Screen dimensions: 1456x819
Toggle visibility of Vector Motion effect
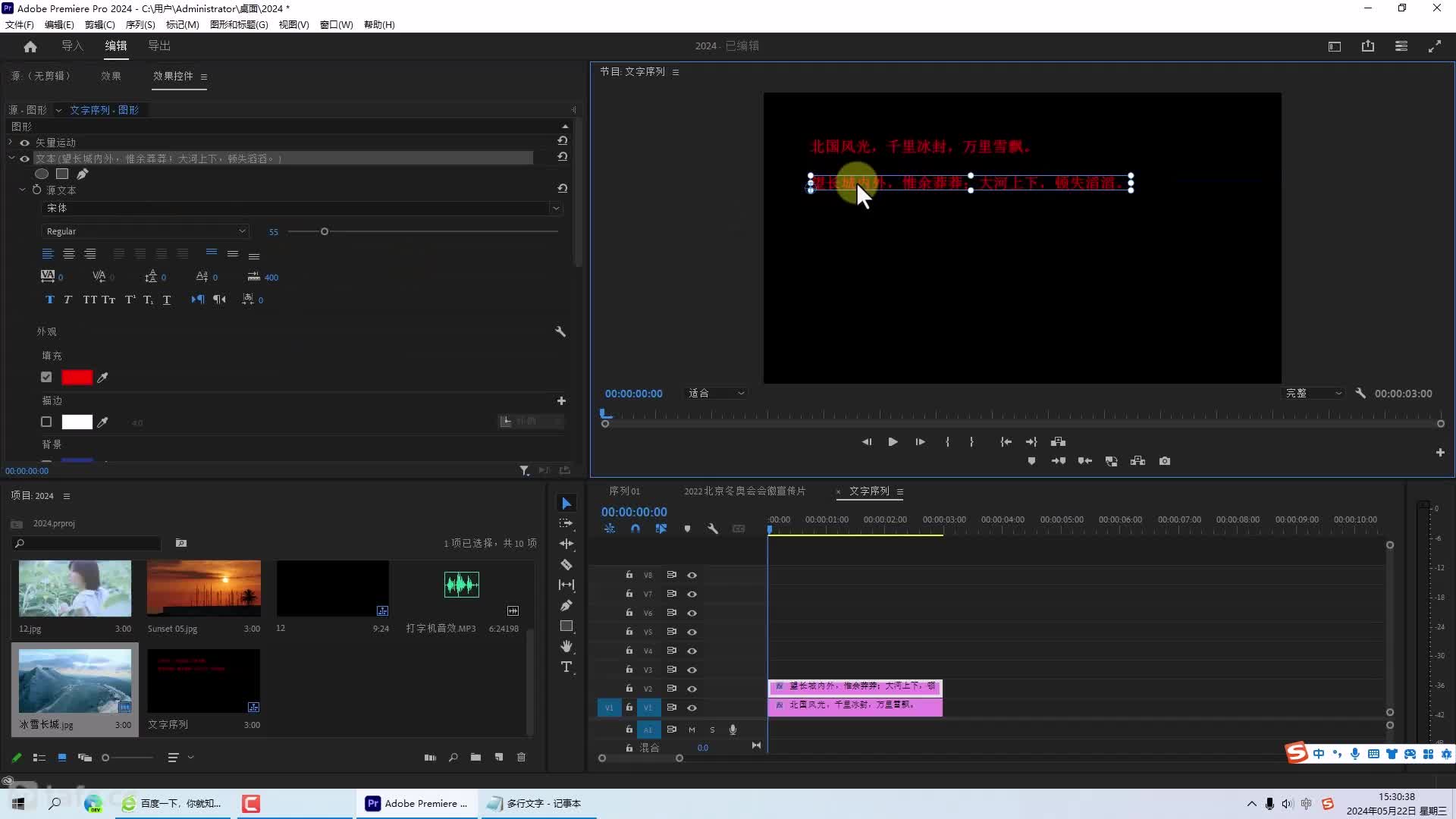coord(24,143)
